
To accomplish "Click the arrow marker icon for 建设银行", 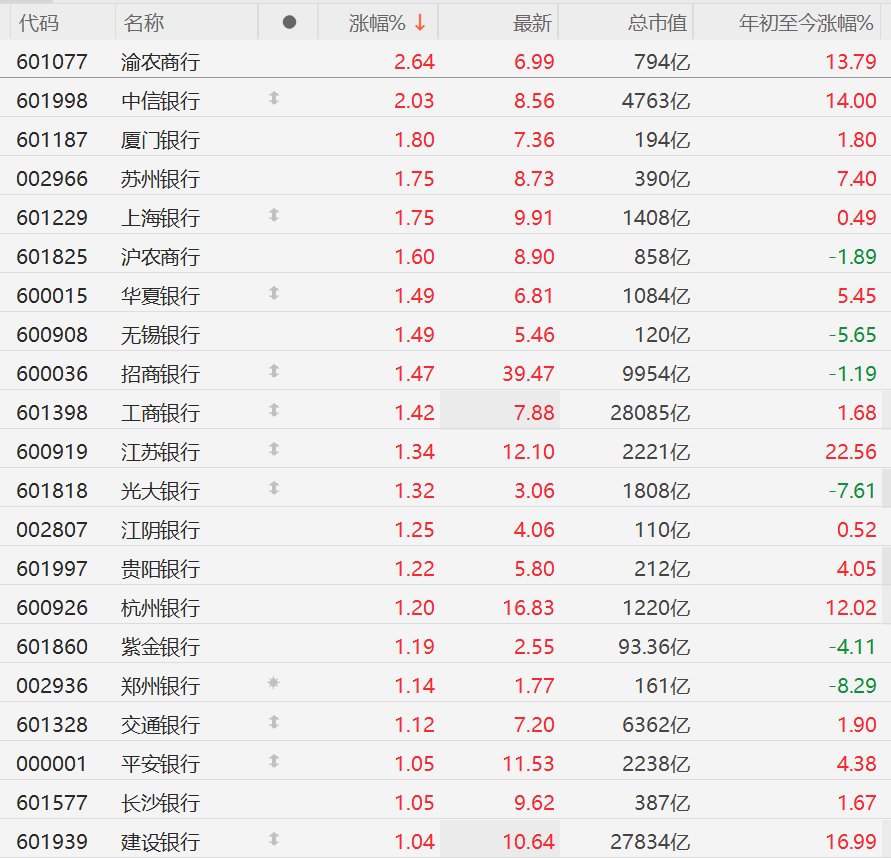I will (x=274, y=839).
